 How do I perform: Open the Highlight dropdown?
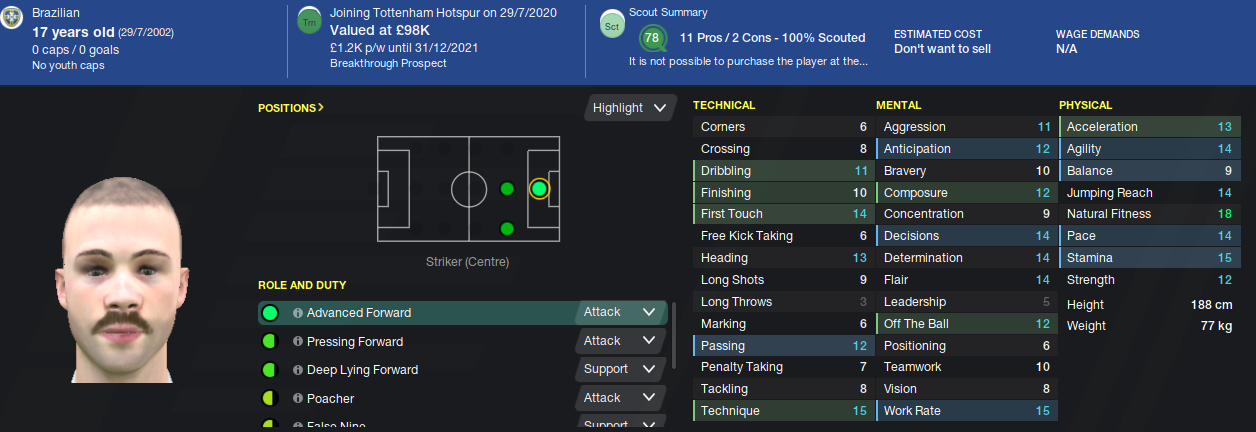coord(629,108)
